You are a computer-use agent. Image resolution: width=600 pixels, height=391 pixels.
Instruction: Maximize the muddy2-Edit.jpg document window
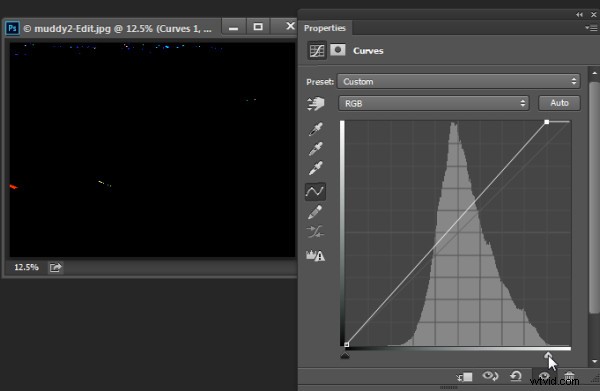[258, 27]
